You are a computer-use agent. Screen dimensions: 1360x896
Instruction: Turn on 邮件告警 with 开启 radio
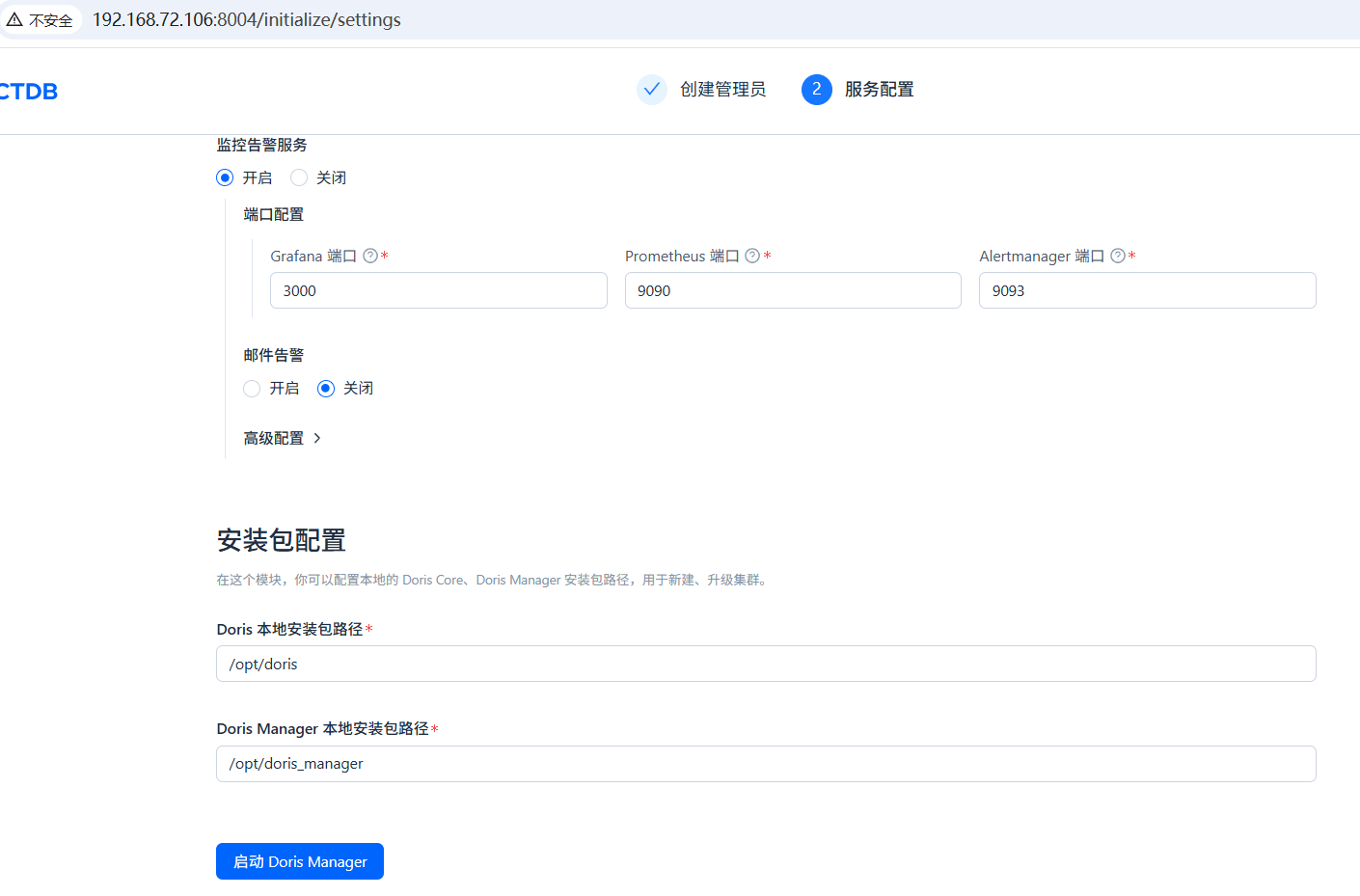252,389
